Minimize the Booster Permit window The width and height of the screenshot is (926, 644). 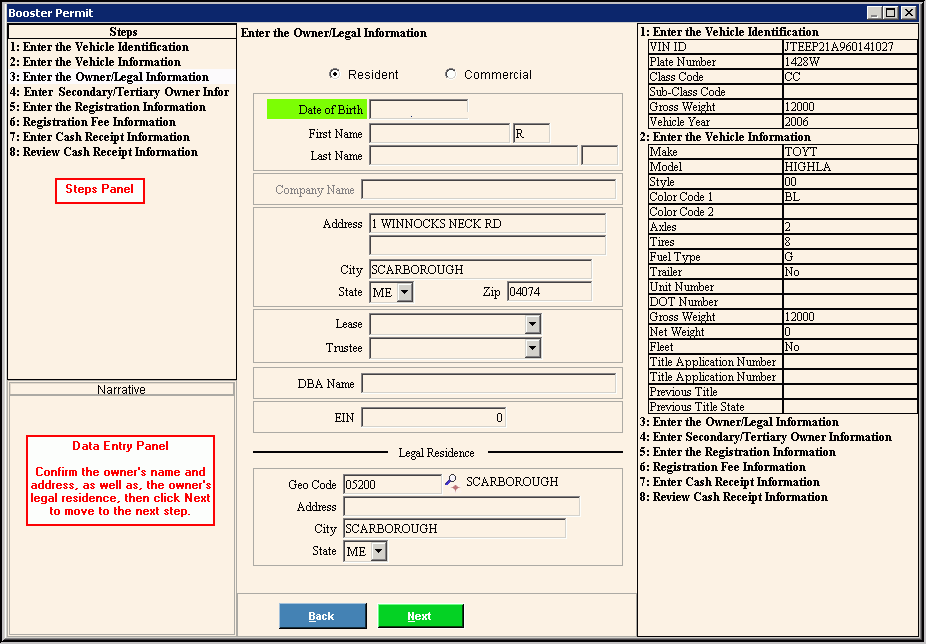coord(875,12)
